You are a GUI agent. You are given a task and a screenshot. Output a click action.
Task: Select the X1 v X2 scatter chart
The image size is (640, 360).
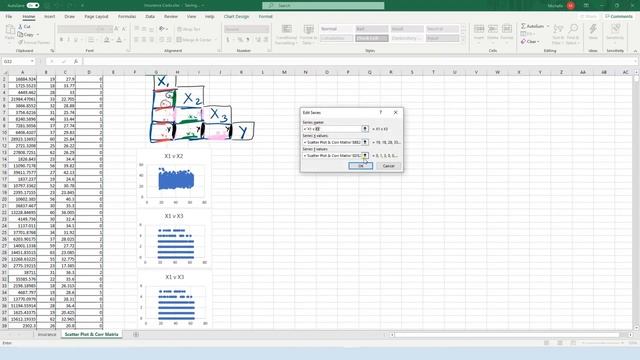[174, 178]
